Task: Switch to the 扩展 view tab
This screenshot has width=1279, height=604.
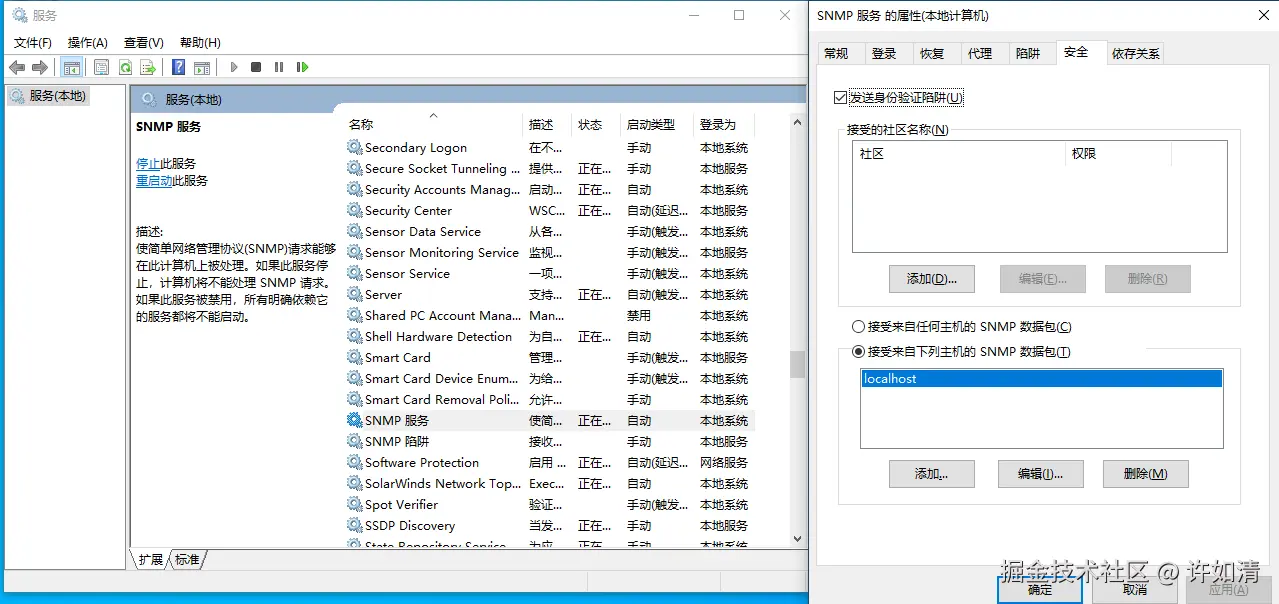Action: pyautogui.click(x=151, y=560)
